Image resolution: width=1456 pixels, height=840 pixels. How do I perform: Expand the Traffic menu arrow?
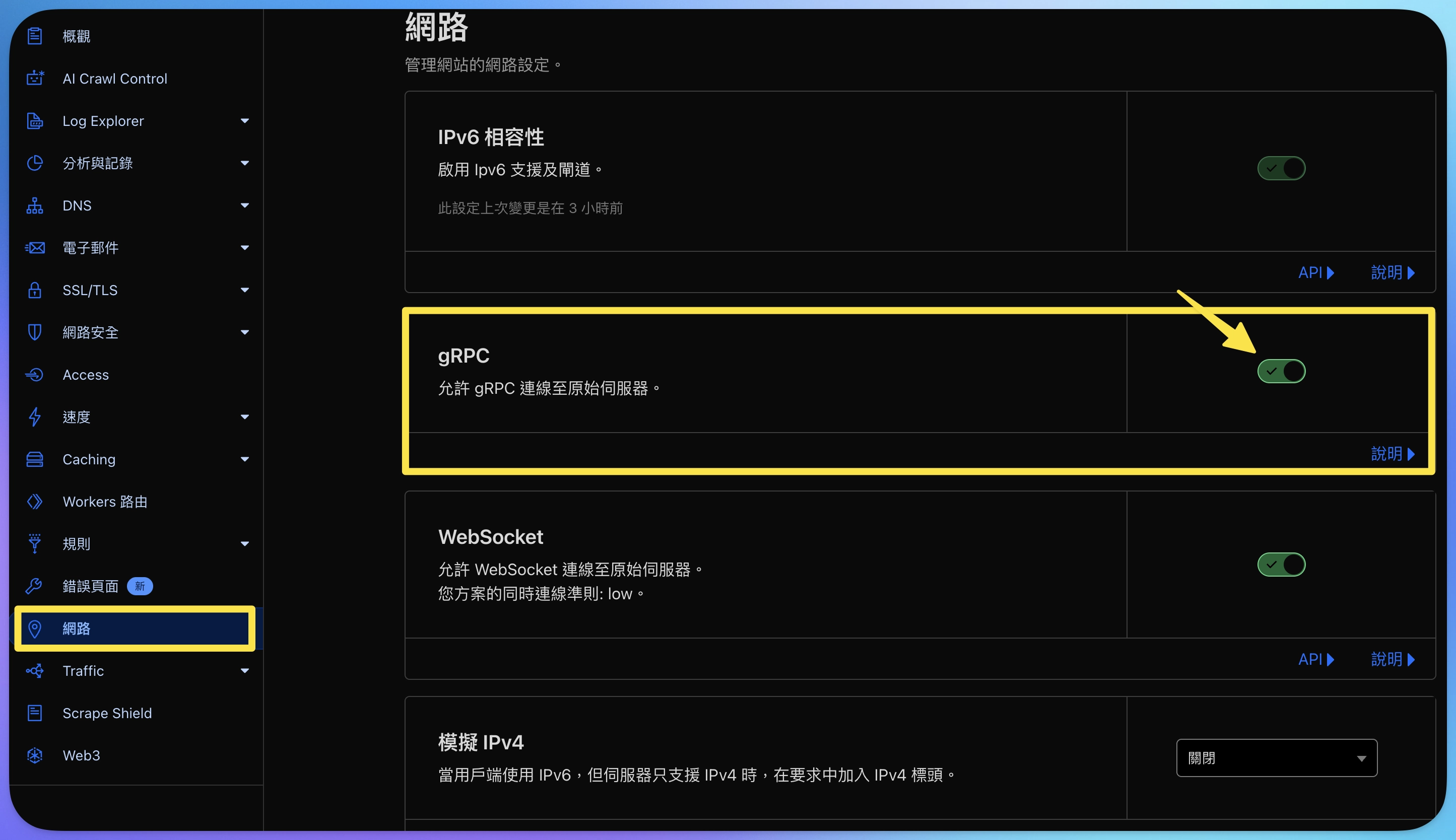click(x=245, y=670)
